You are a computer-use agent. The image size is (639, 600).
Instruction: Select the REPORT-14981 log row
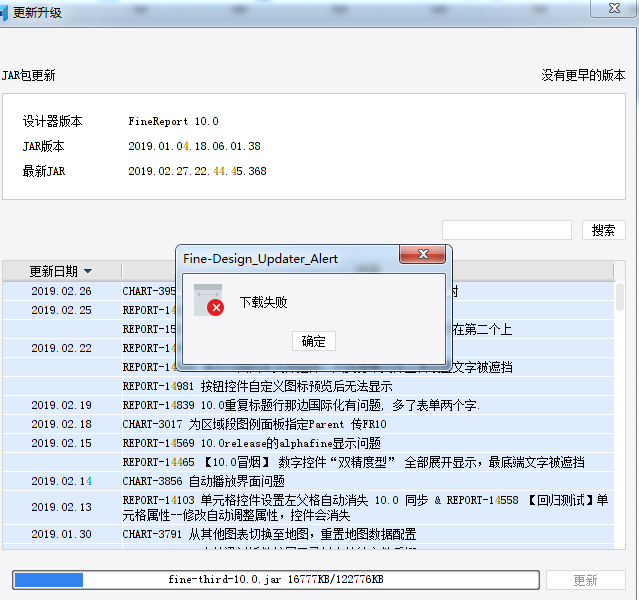[368, 386]
